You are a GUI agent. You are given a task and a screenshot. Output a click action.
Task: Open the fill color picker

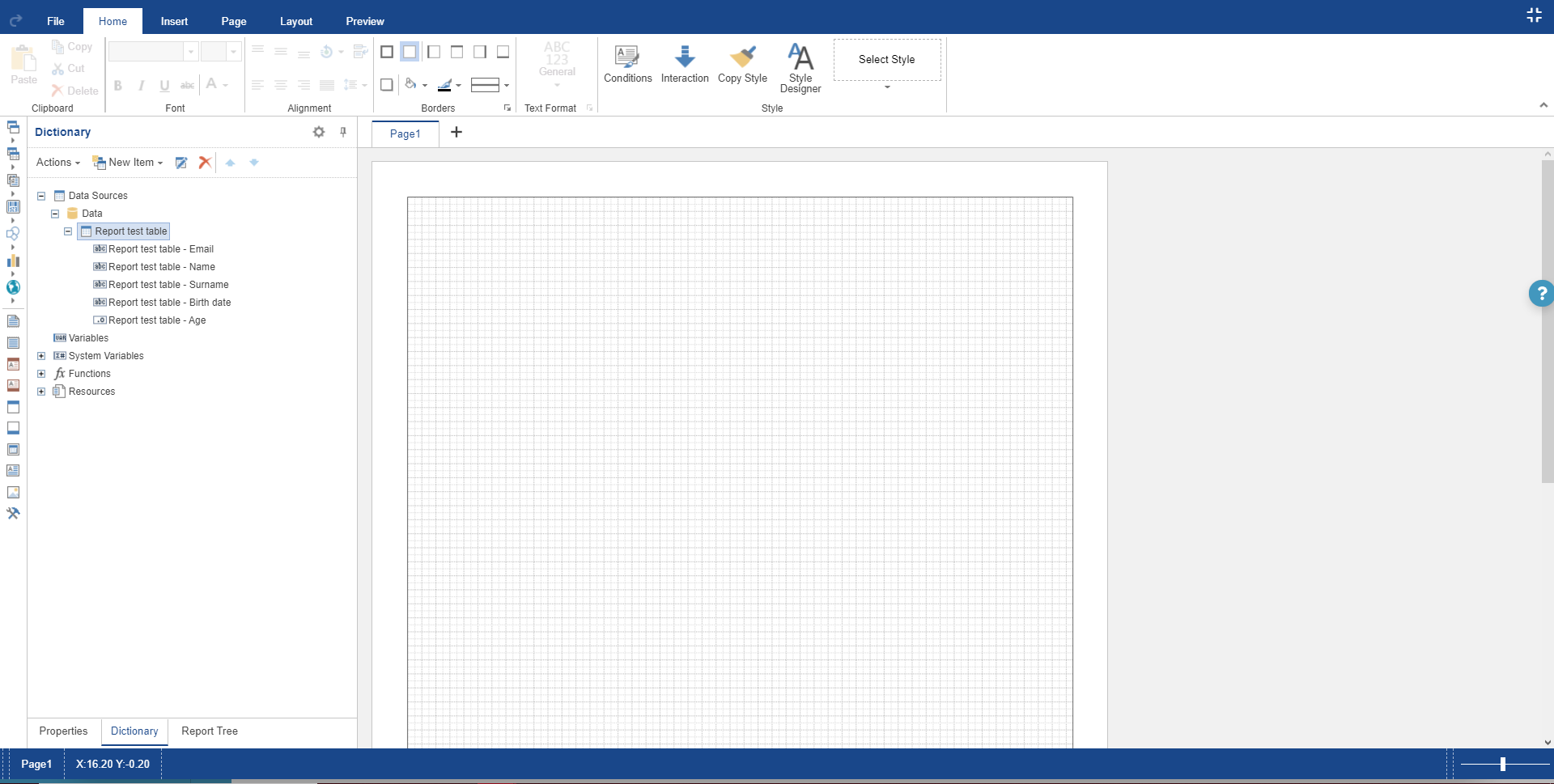coord(416,84)
